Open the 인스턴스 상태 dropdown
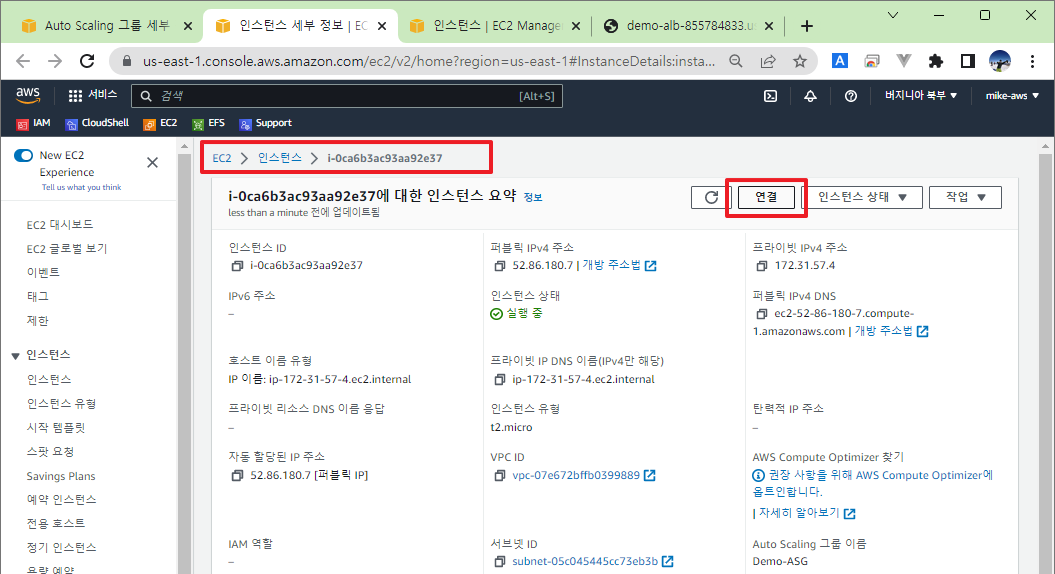This screenshot has width=1055, height=574. click(863, 197)
